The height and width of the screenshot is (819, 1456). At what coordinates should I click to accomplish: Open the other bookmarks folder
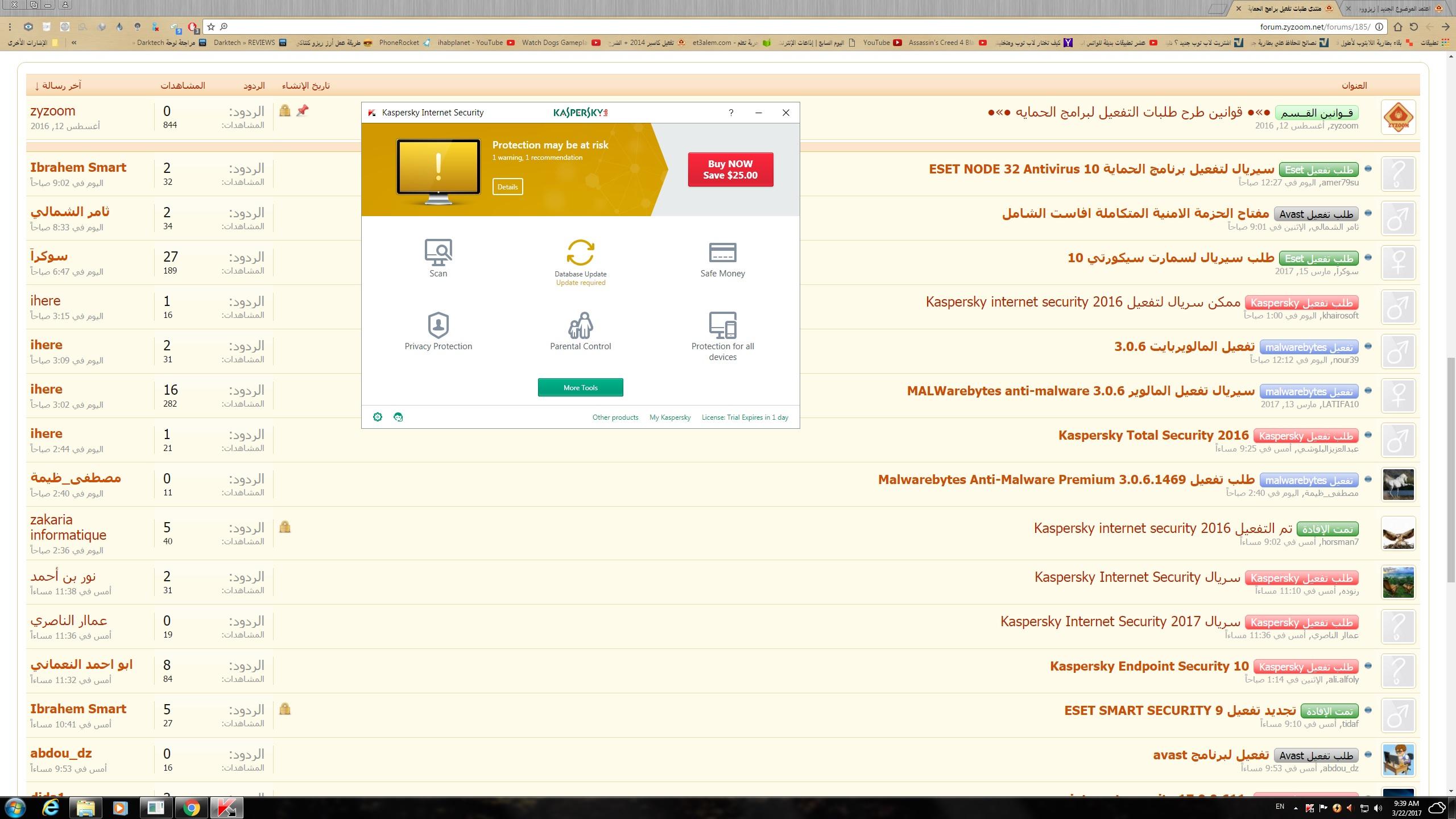tap(33, 43)
